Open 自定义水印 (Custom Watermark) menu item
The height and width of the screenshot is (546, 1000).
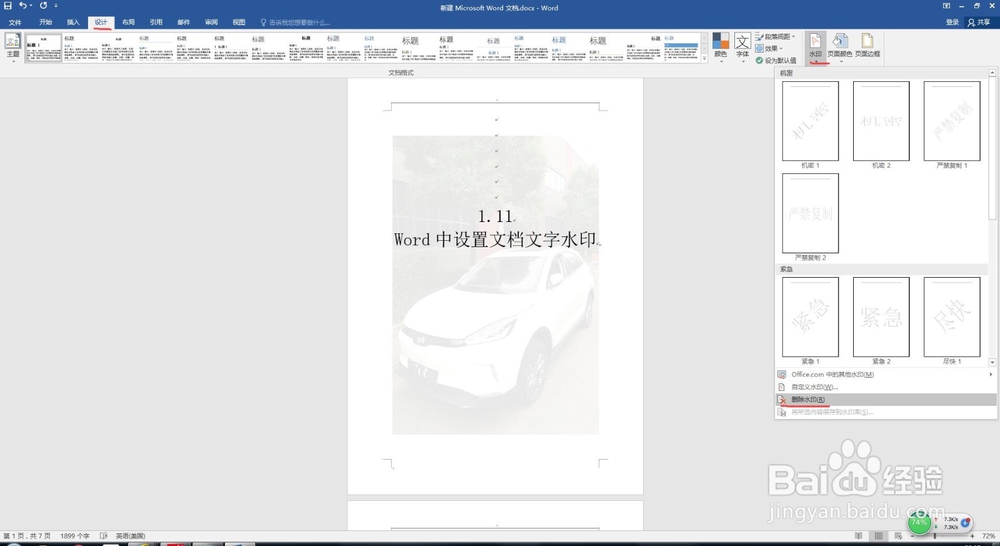[x=885, y=387]
